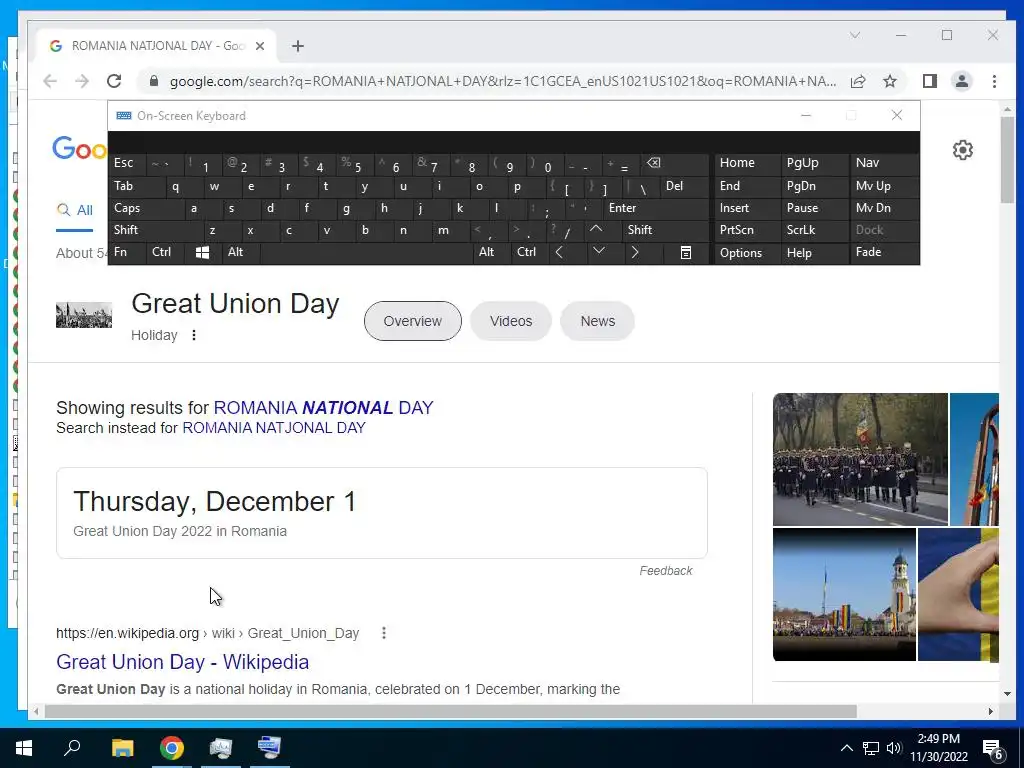Open the notification center in the taskbar
Viewport: 1024px width, 768px height.
(994, 749)
